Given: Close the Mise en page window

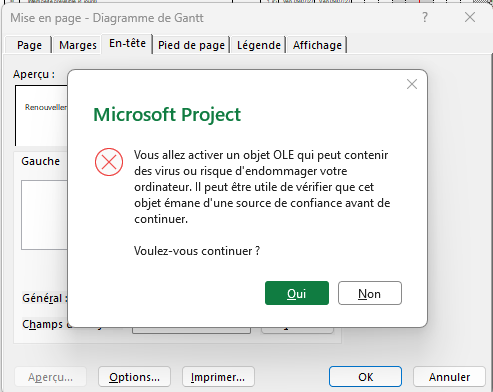Looking at the screenshot, I should pyautogui.click(x=470, y=17).
